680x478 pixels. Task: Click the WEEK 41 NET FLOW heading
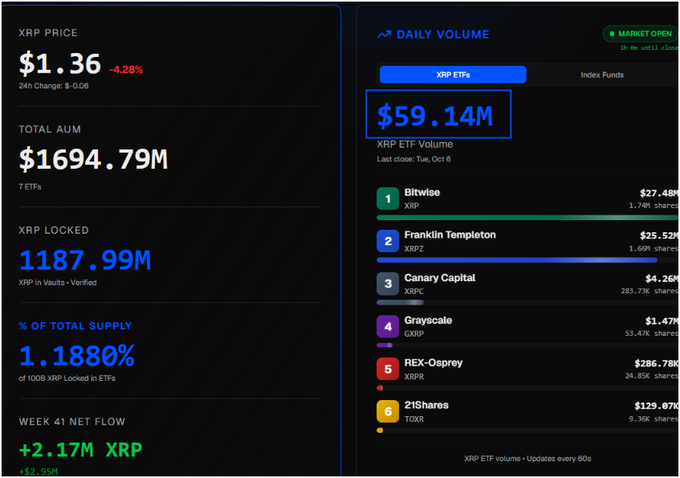[x=72, y=422]
